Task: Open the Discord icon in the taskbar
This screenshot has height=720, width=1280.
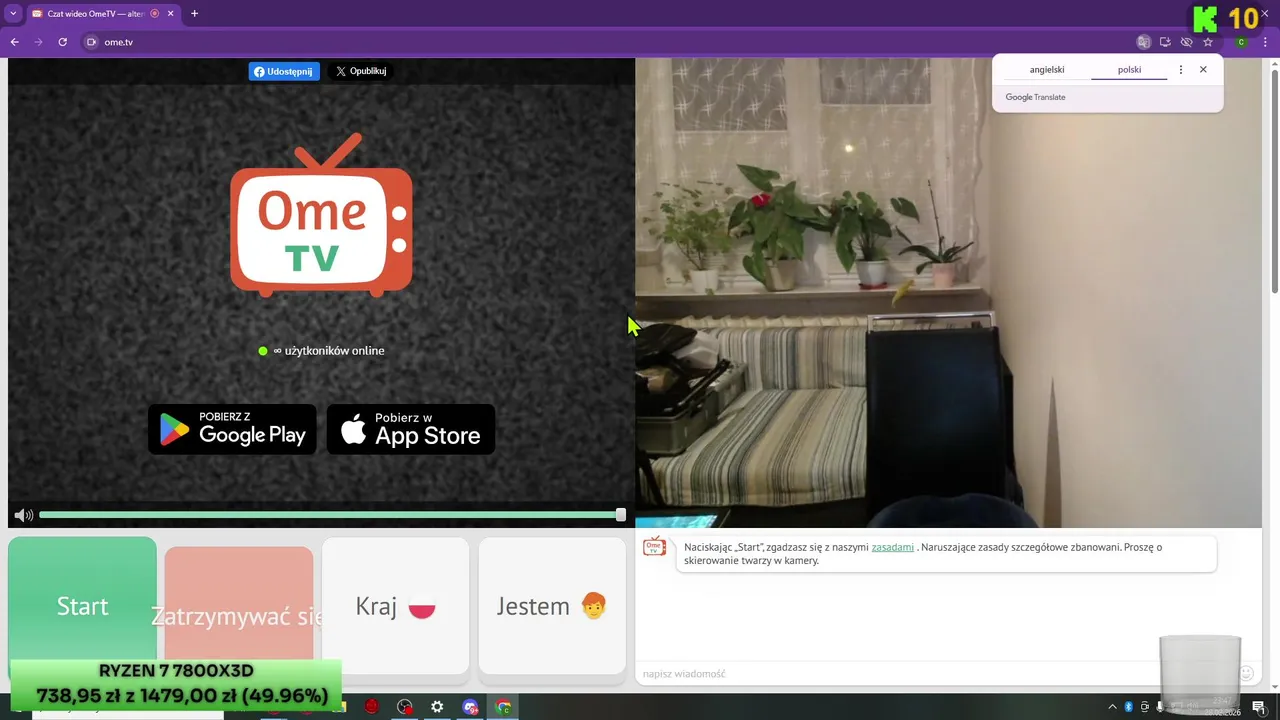Action: (x=470, y=707)
